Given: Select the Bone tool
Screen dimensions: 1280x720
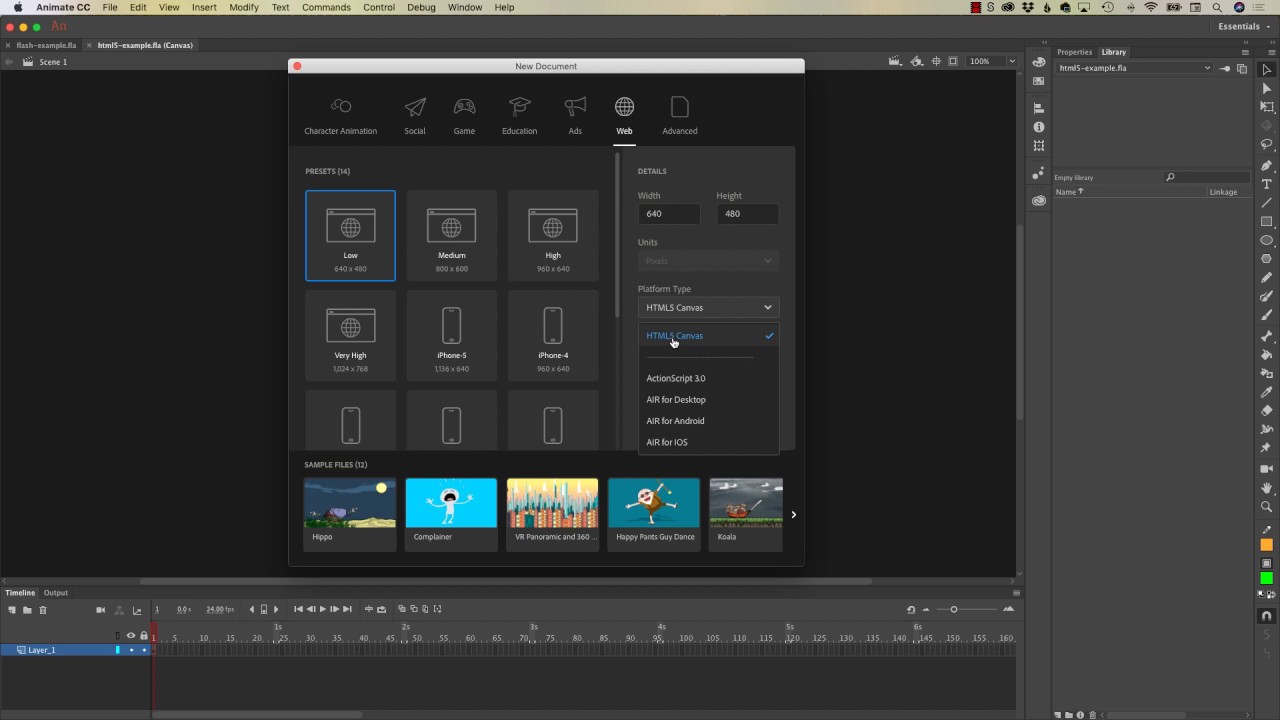Looking at the screenshot, I should (1266, 335).
